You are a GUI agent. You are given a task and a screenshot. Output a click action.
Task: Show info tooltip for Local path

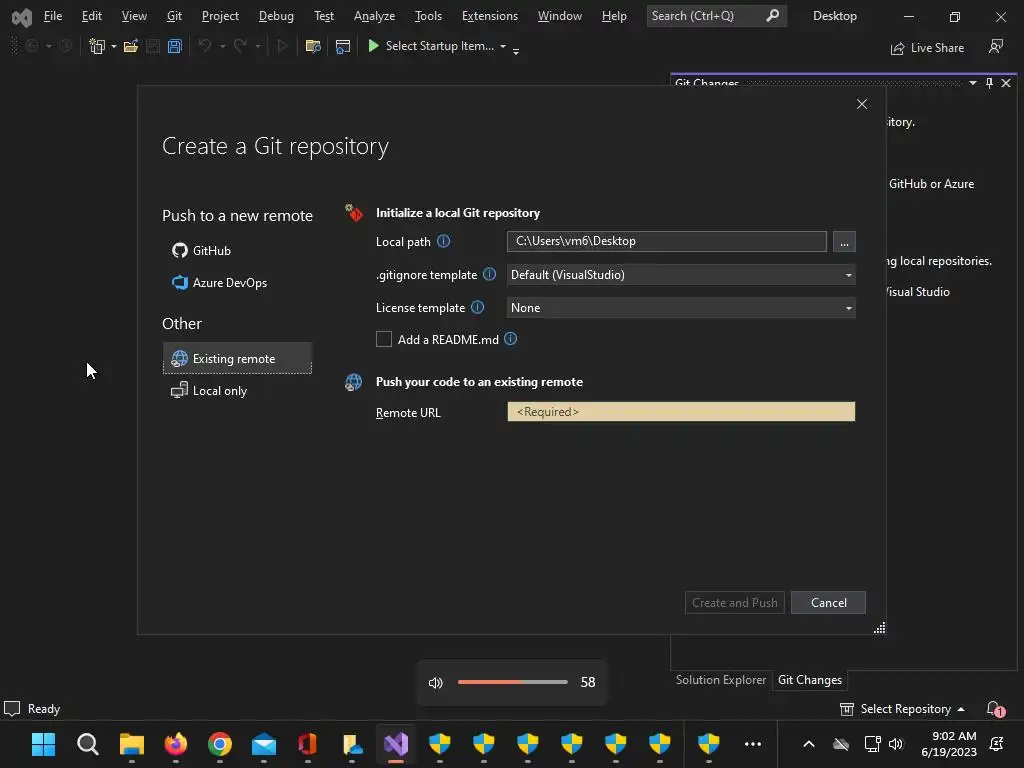coord(443,241)
